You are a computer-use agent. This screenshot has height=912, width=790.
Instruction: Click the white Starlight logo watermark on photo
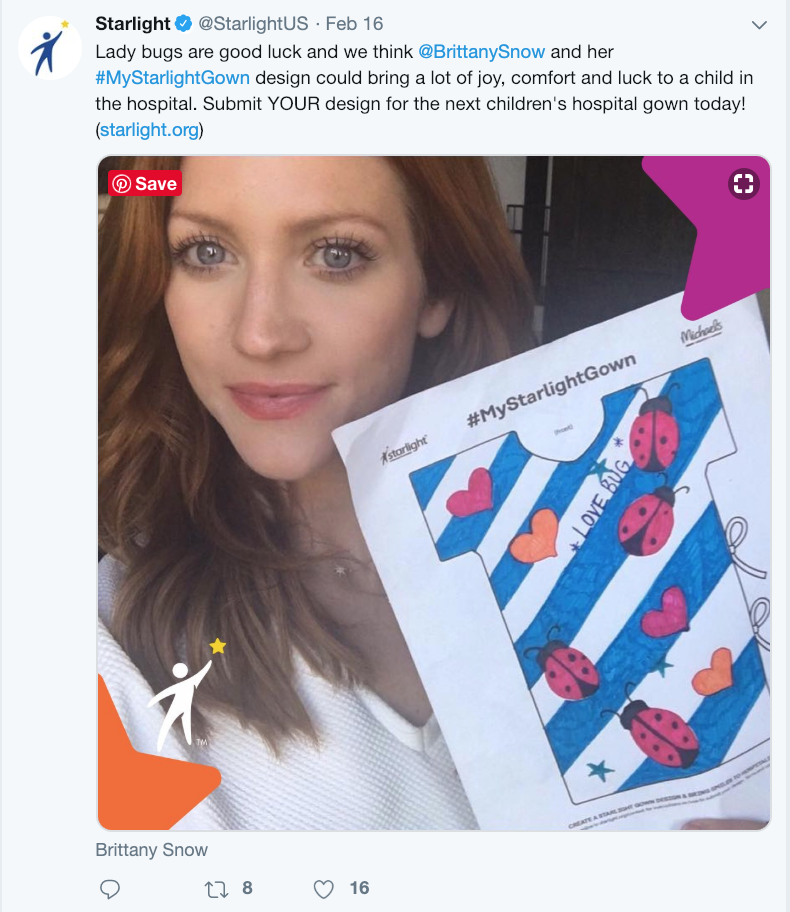pyautogui.click(x=186, y=693)
